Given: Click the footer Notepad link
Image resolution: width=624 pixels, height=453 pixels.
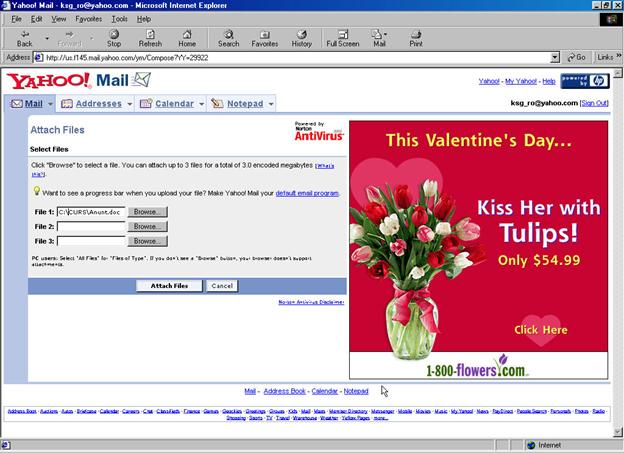Looking at the screenshot, I should pyautogui.click(x=356, y=391).
